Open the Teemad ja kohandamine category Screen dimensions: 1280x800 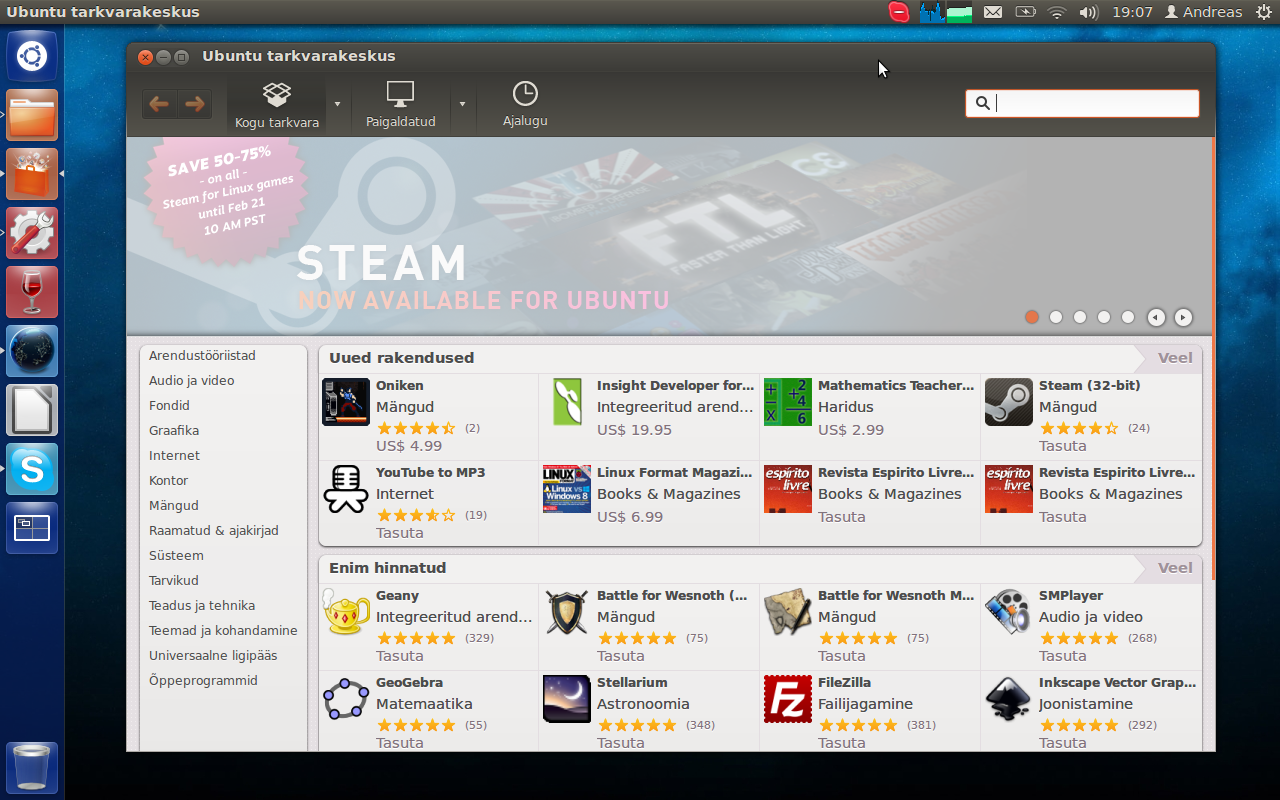tap(223, 630)
